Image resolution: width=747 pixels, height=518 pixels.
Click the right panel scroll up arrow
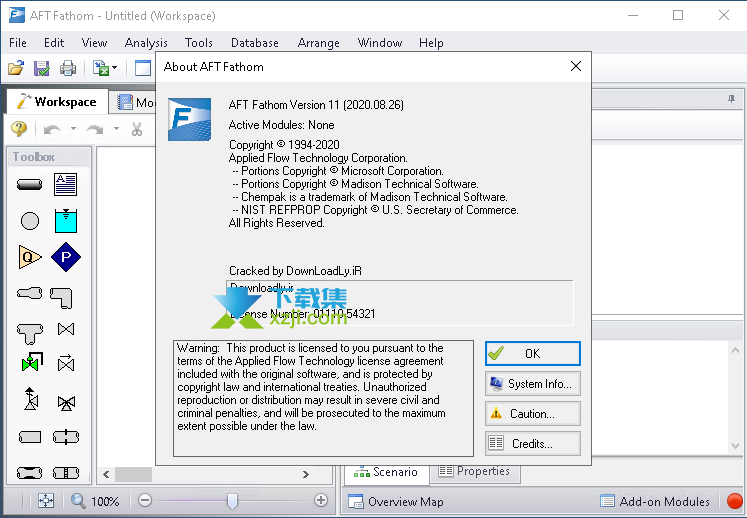pyautogui.click(x=736, y=350)
